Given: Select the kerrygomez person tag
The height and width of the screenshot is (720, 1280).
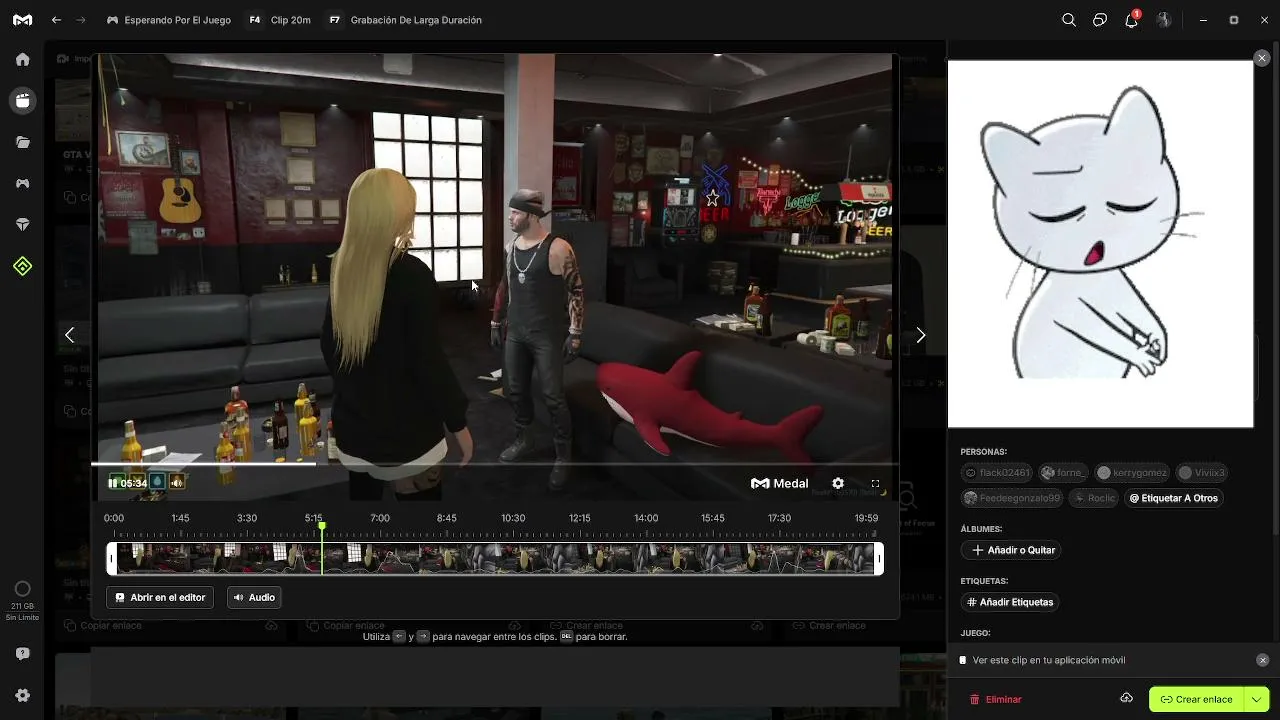Looking at the screenshot, I should coord(1132,473).
